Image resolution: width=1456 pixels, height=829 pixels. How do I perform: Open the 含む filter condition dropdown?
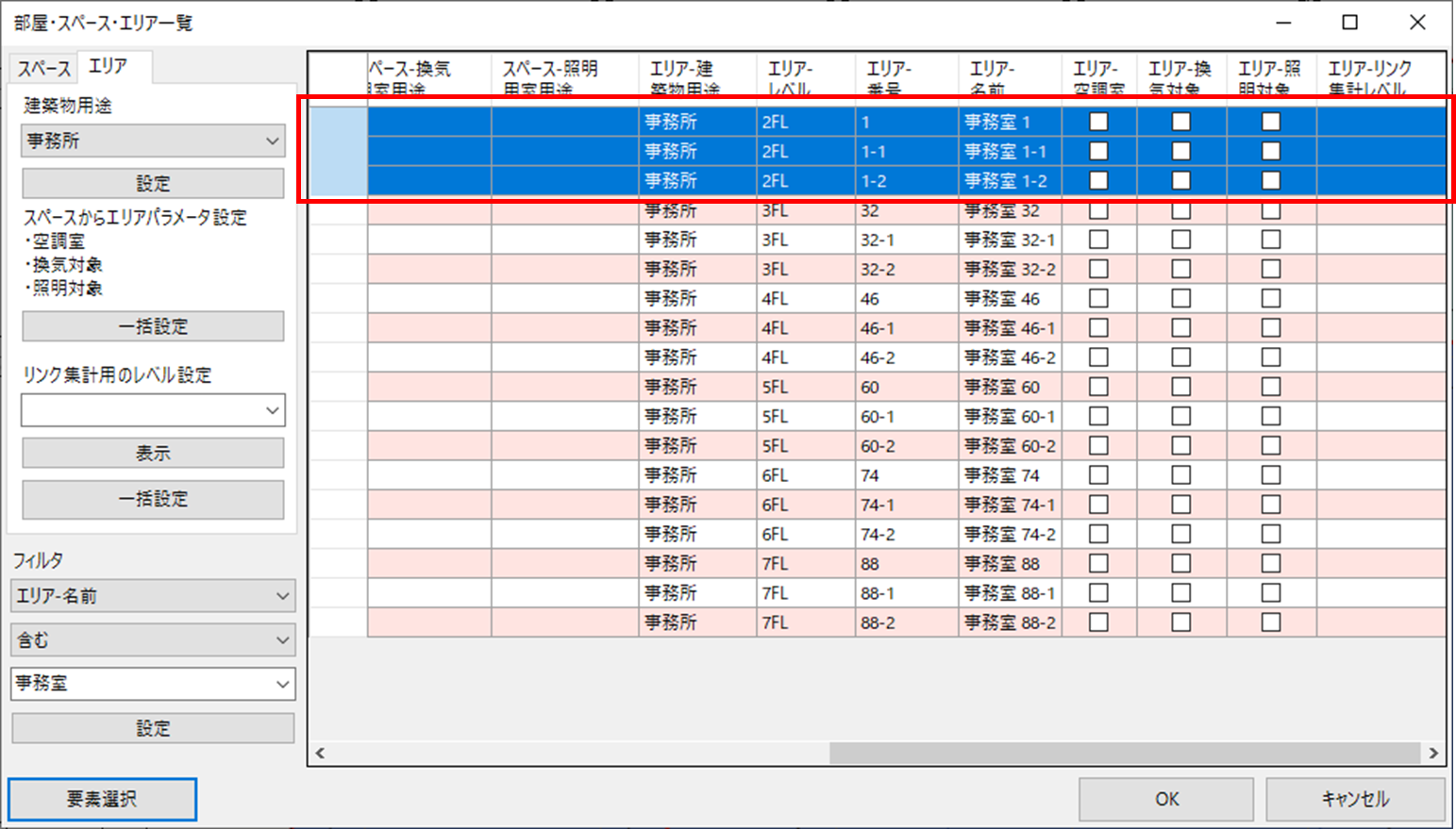pyautogui.click(x=153, y=640)
